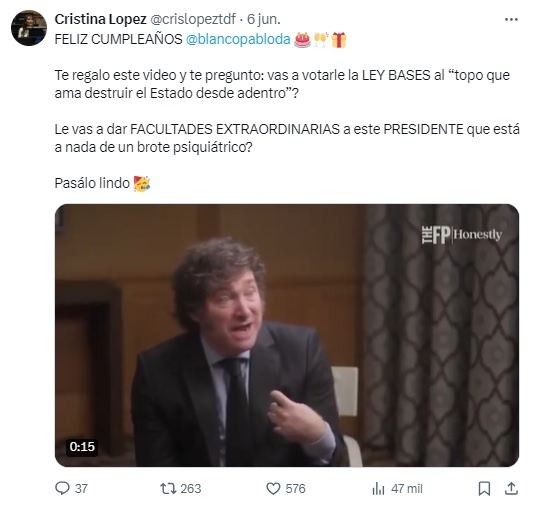Click the repost arrows icon
This screenshot has height=505, width=534.
tap(168, 489)
